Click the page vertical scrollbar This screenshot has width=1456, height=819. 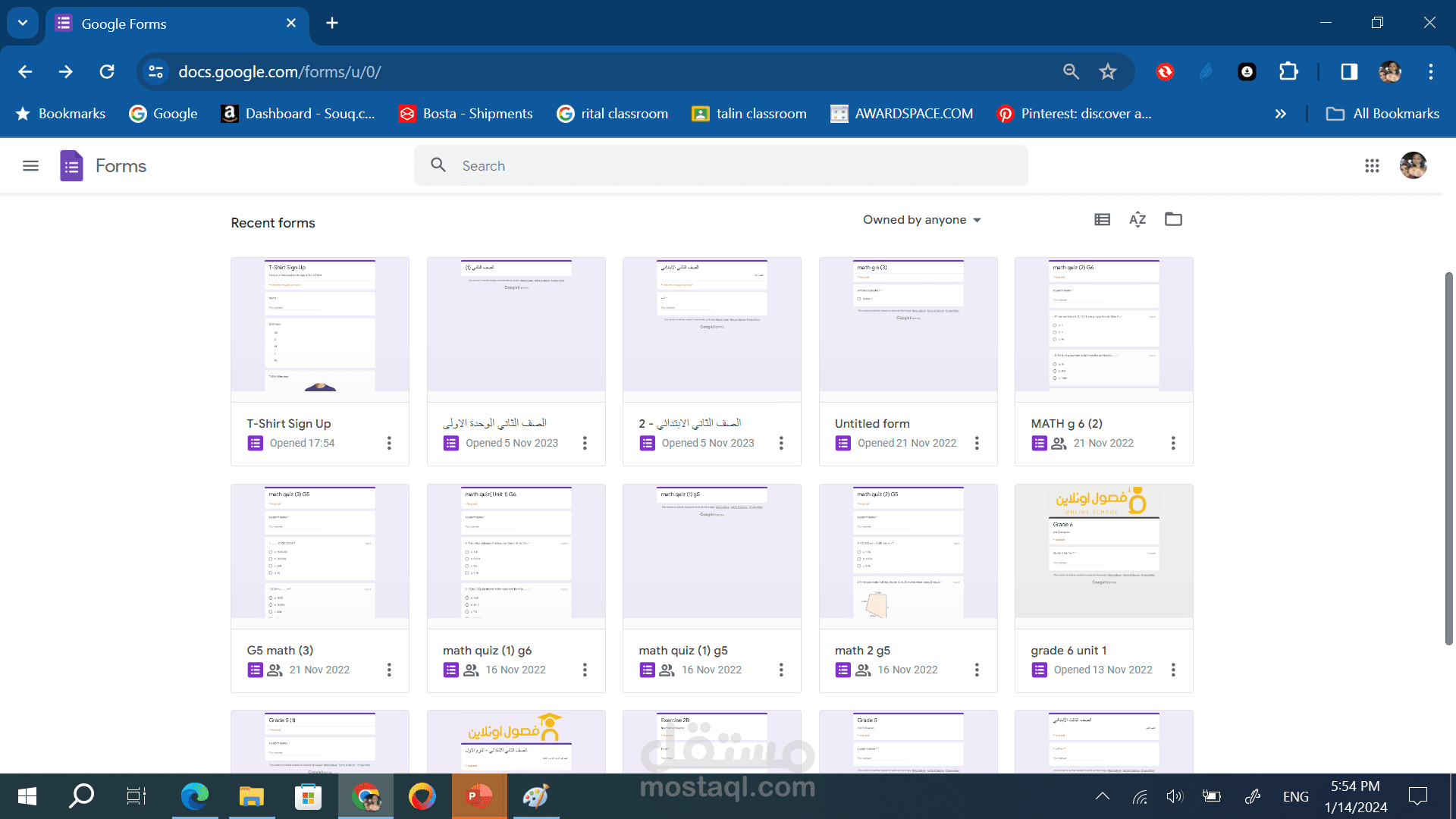pos(1449,459)
